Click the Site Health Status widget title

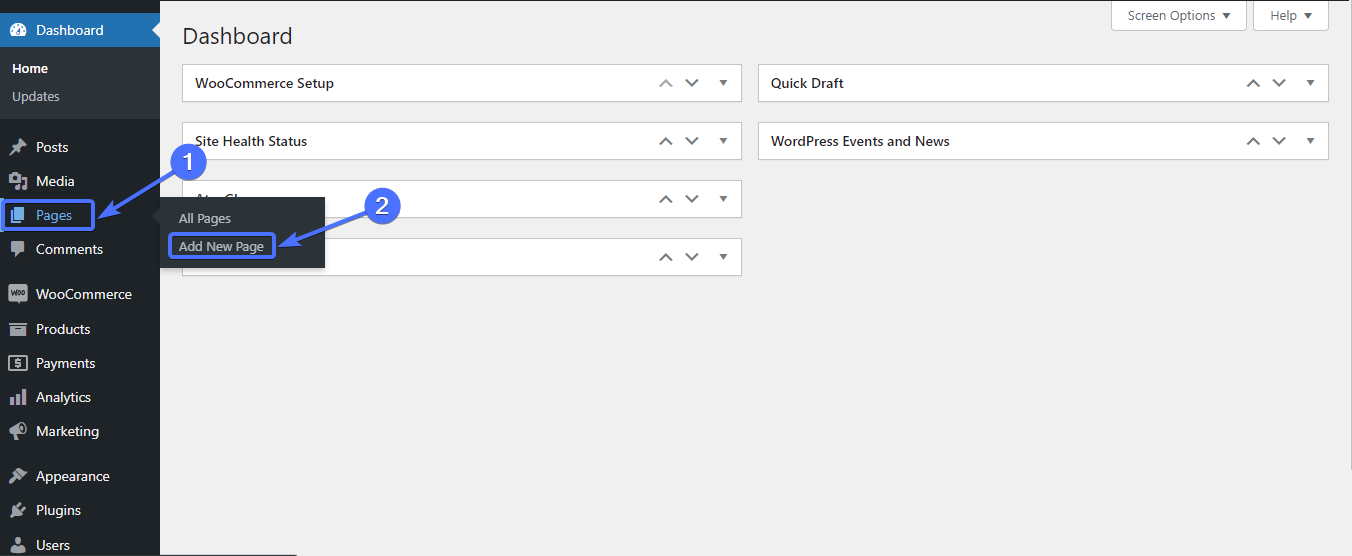pos(251,141)
